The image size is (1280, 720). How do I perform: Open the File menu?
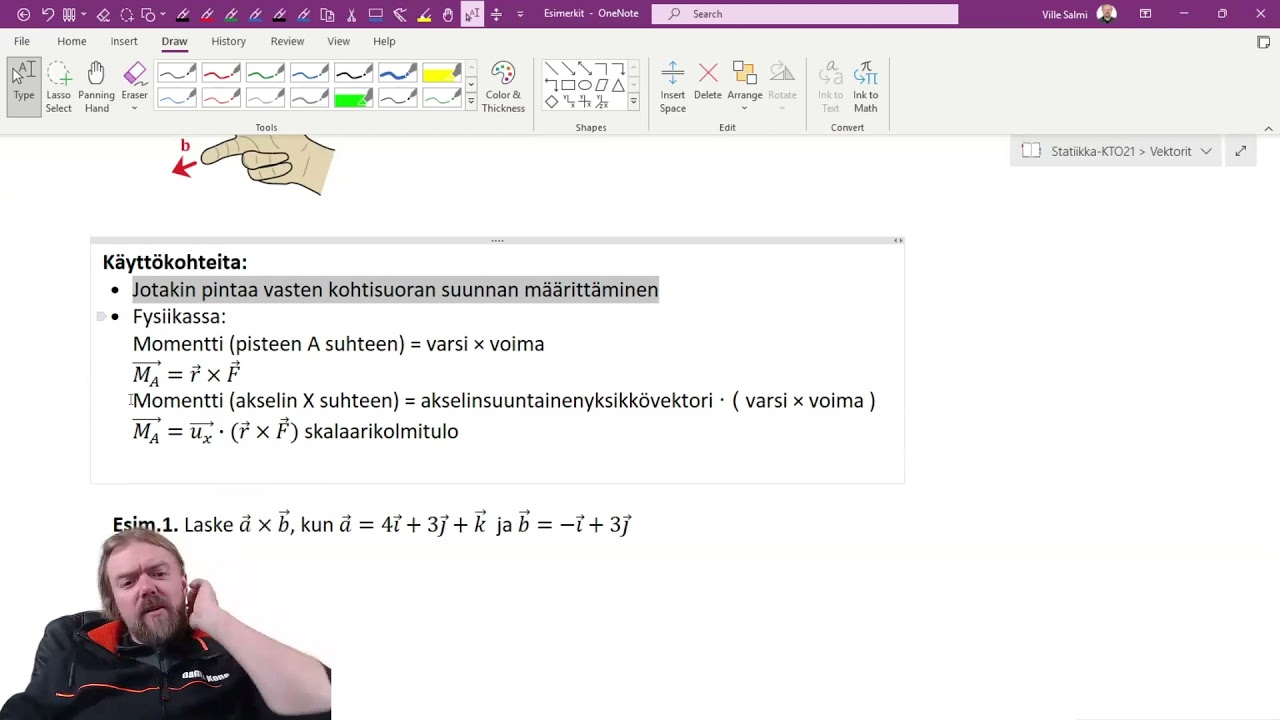click(x=22, y=41)
